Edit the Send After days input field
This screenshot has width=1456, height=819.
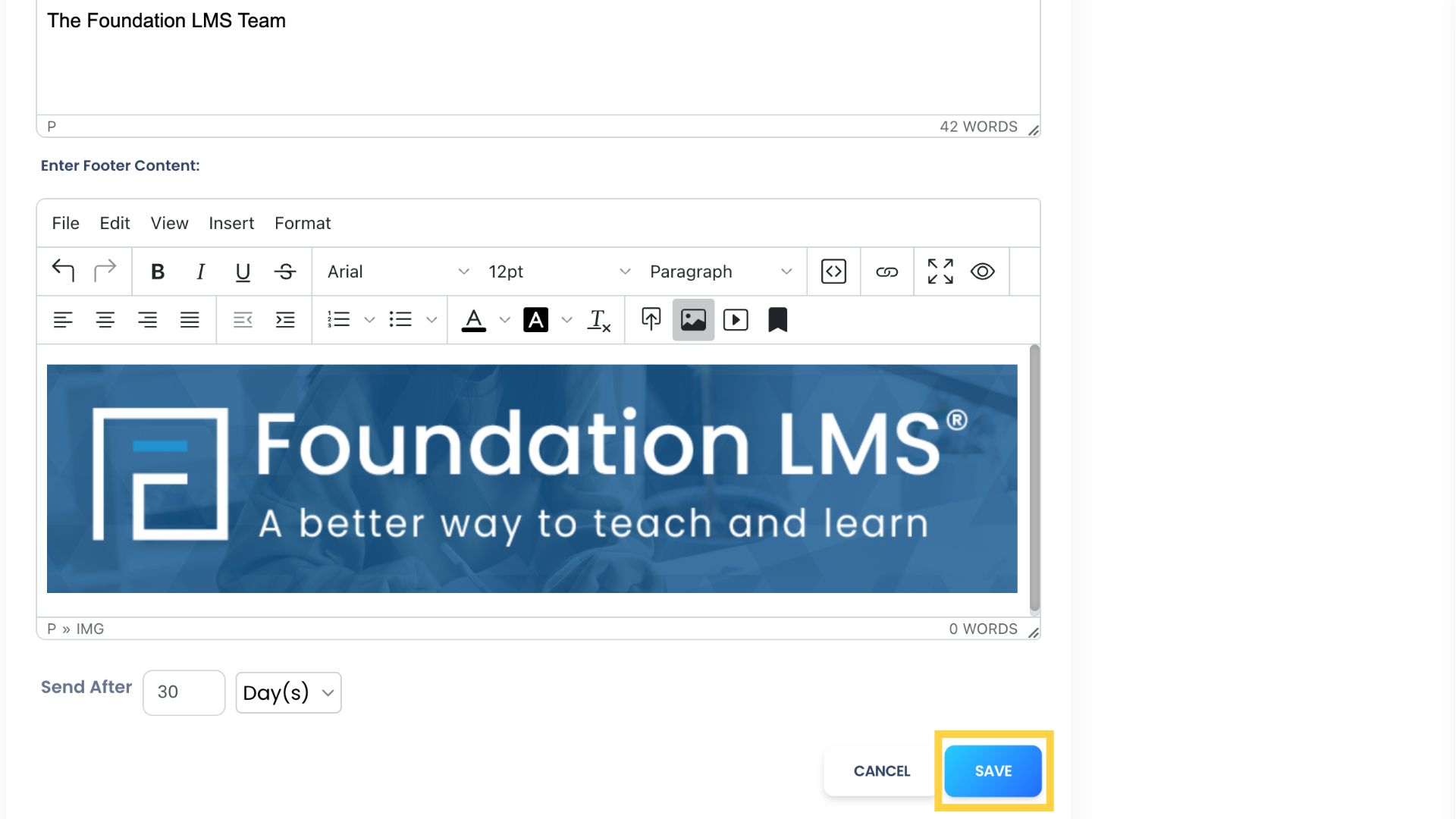[183, 692]
